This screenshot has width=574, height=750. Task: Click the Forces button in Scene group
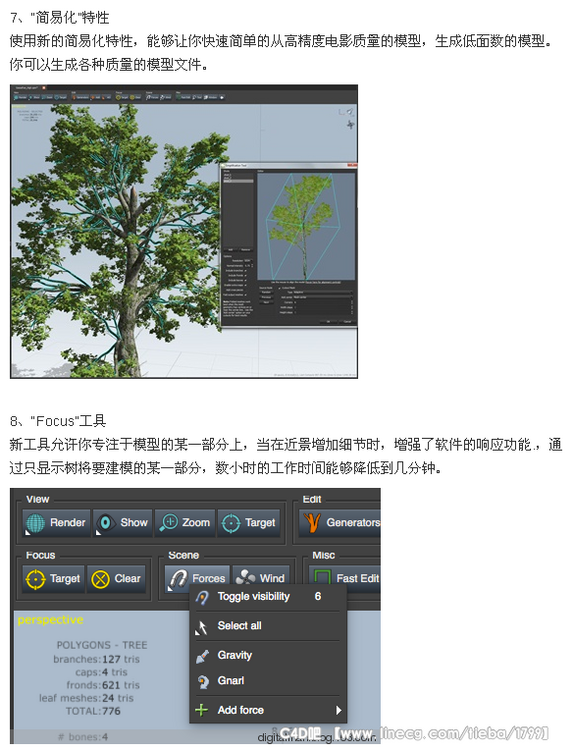(198, 579)
